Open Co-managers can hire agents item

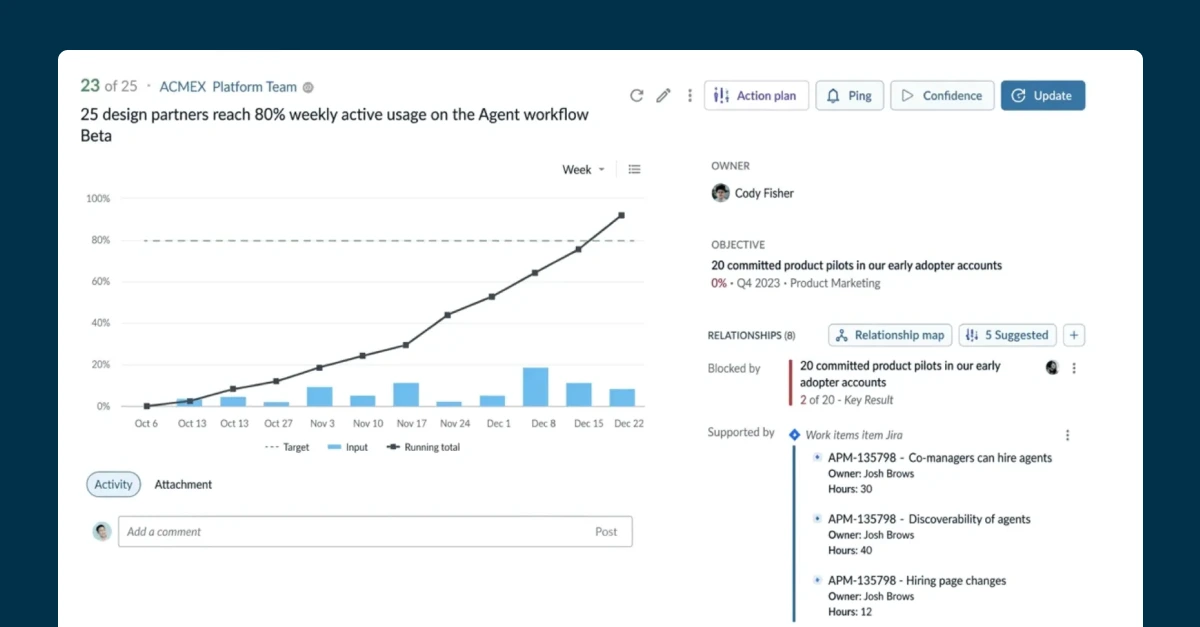point(940,458)
